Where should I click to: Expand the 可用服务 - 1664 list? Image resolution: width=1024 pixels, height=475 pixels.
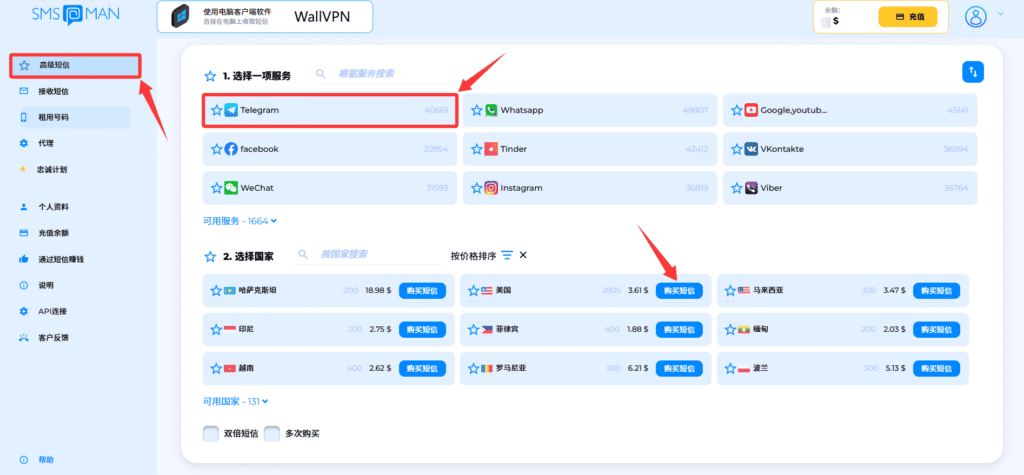[x=240, y=221]
